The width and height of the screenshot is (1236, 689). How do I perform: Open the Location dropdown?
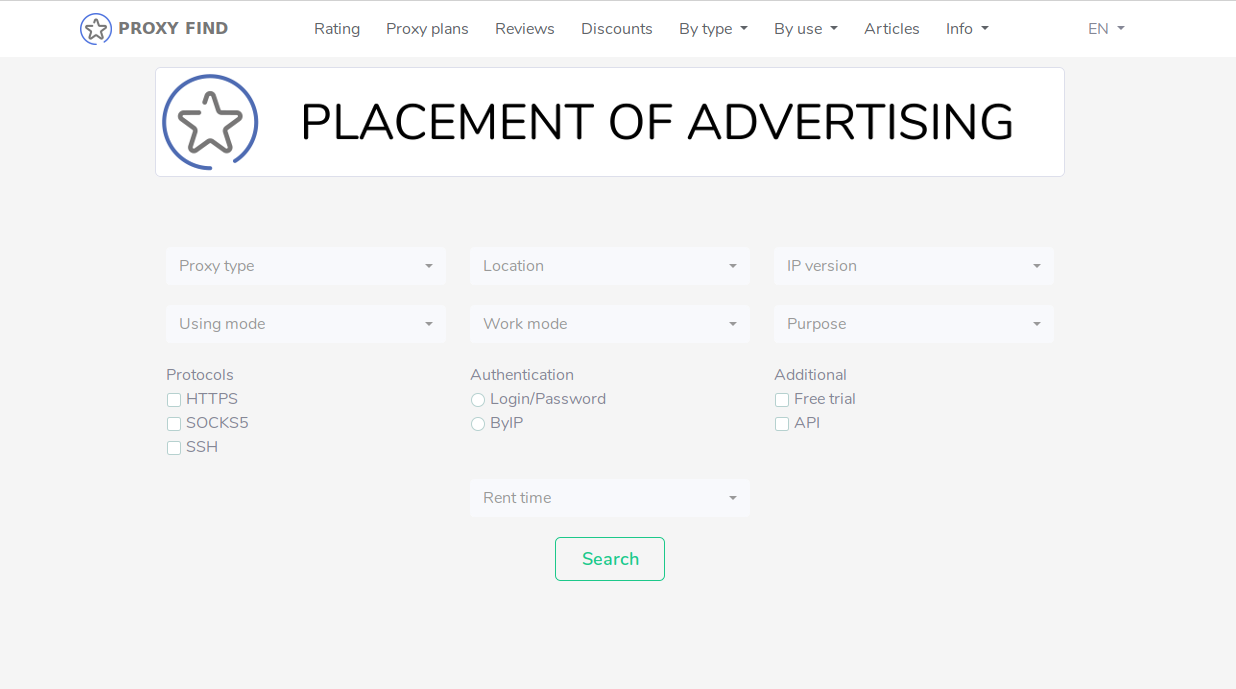pos(609,266)
